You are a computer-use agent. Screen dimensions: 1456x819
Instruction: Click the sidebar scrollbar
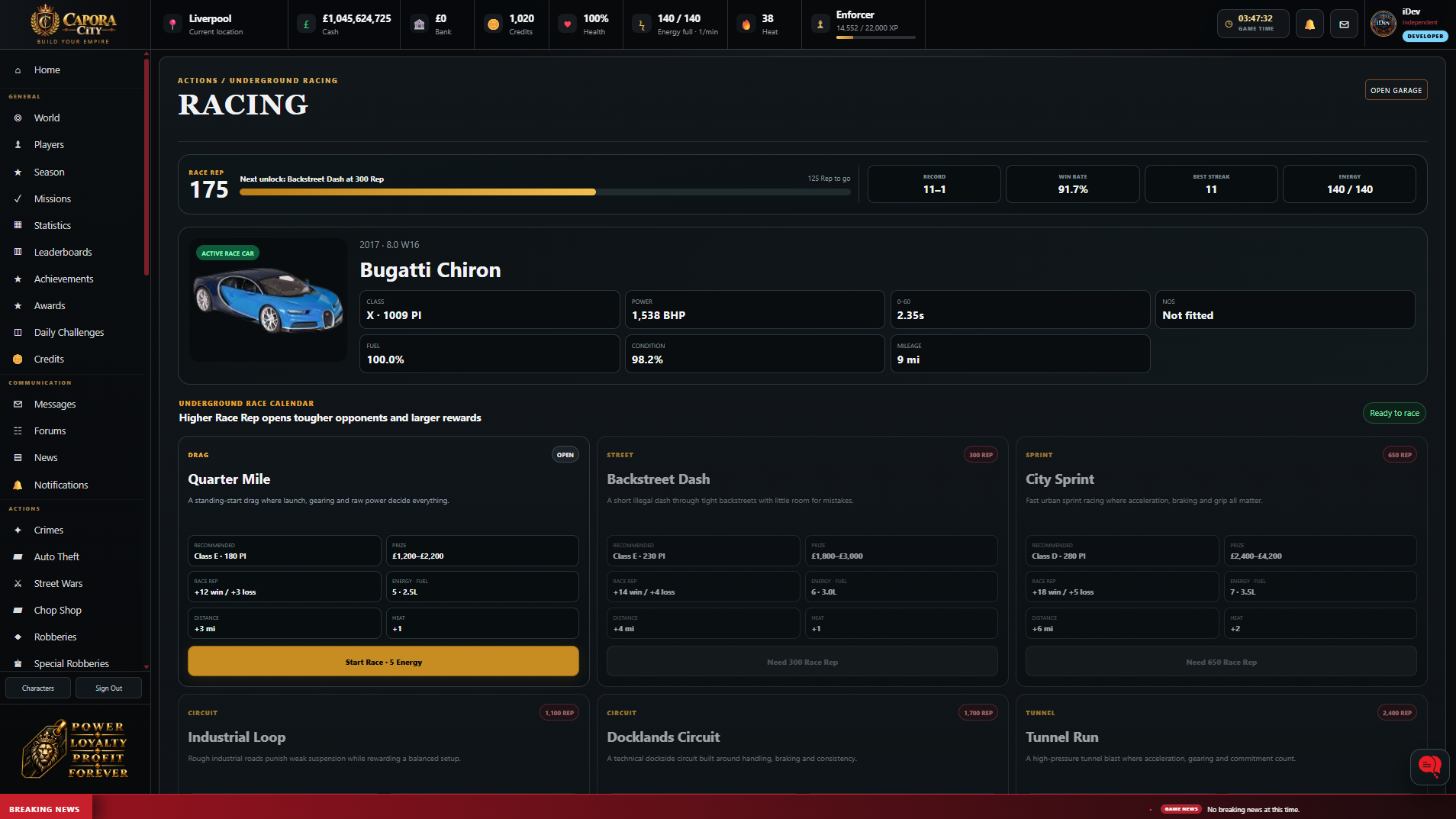pos(146,166)
